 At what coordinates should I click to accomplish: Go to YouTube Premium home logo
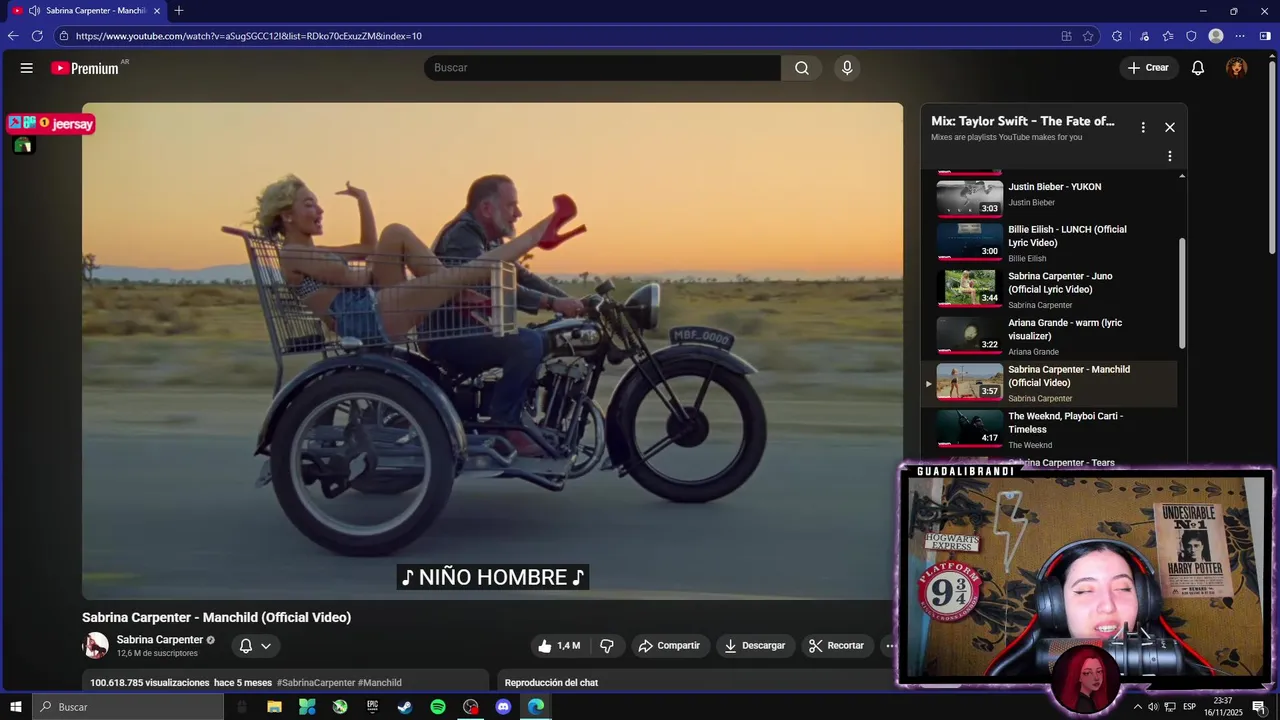(x=86, y=68)
